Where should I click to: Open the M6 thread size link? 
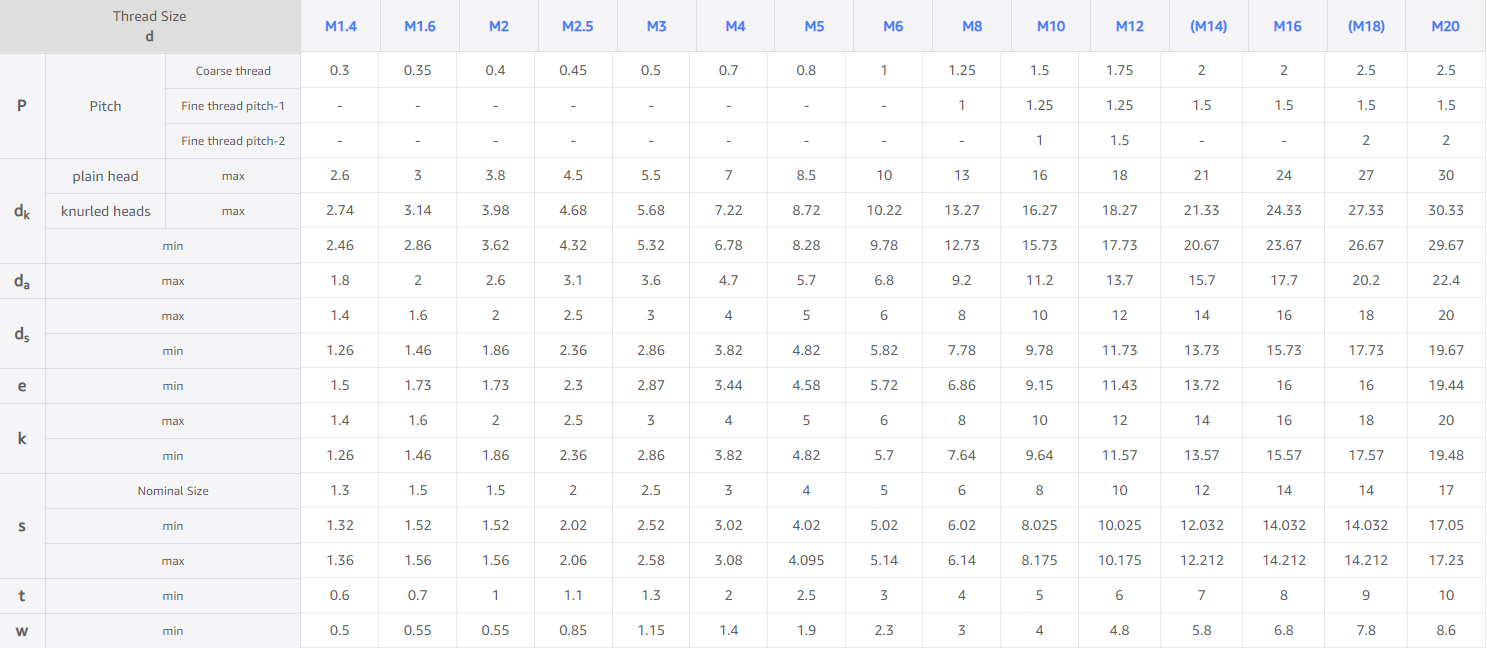click(x=893, y=26)
